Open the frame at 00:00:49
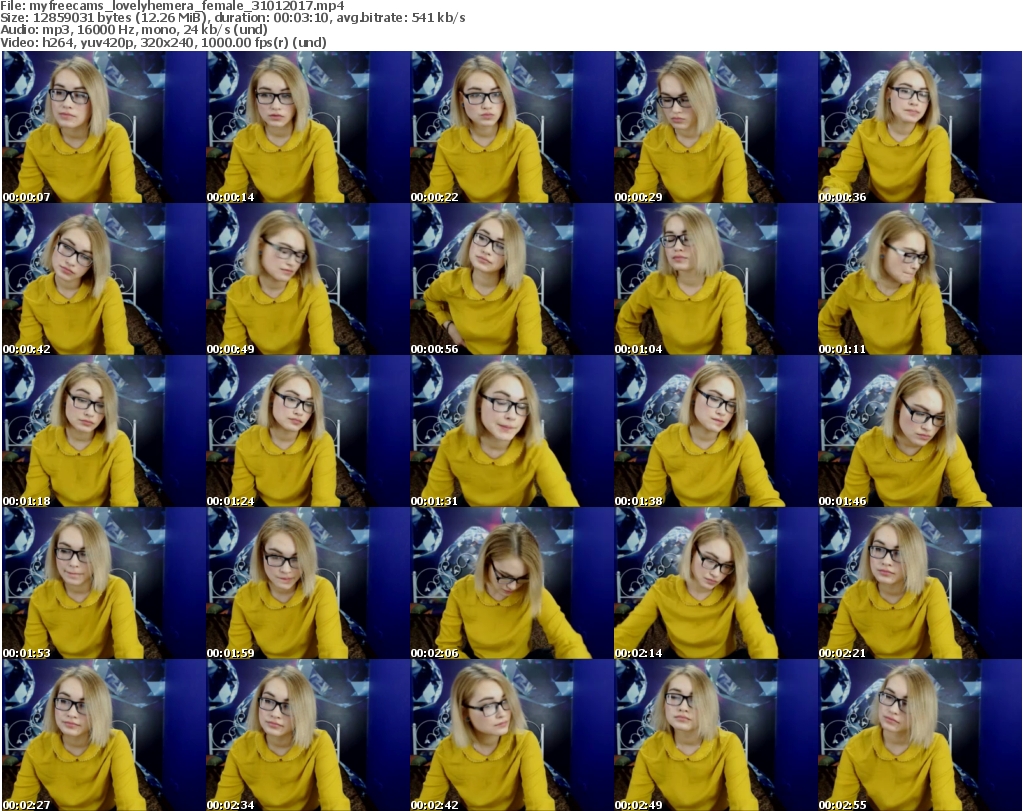Screen dimensions: 1024x811 (308, 279)
